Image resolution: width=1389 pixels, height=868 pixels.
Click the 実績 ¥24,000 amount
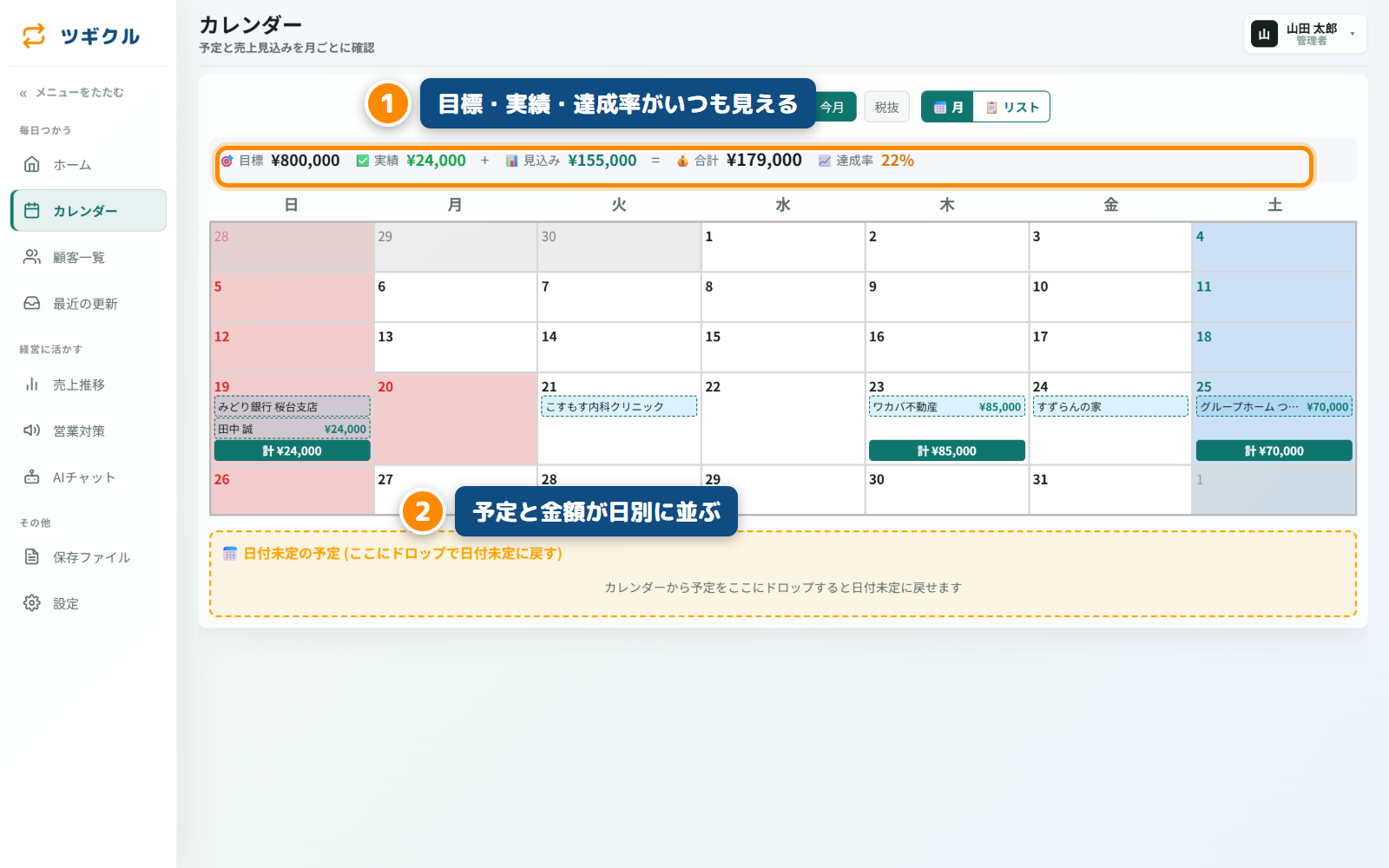[436, 161]
